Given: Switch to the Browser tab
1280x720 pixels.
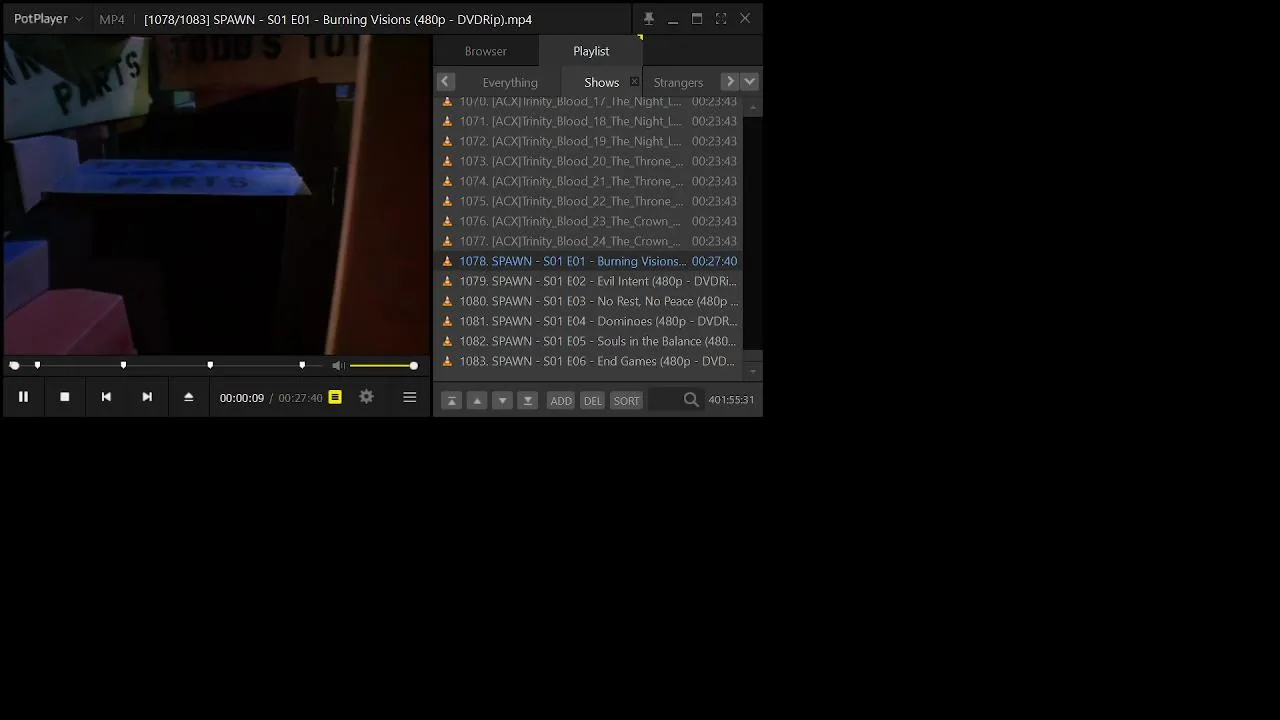Looking at the screenshot, I should coord(486,51).
